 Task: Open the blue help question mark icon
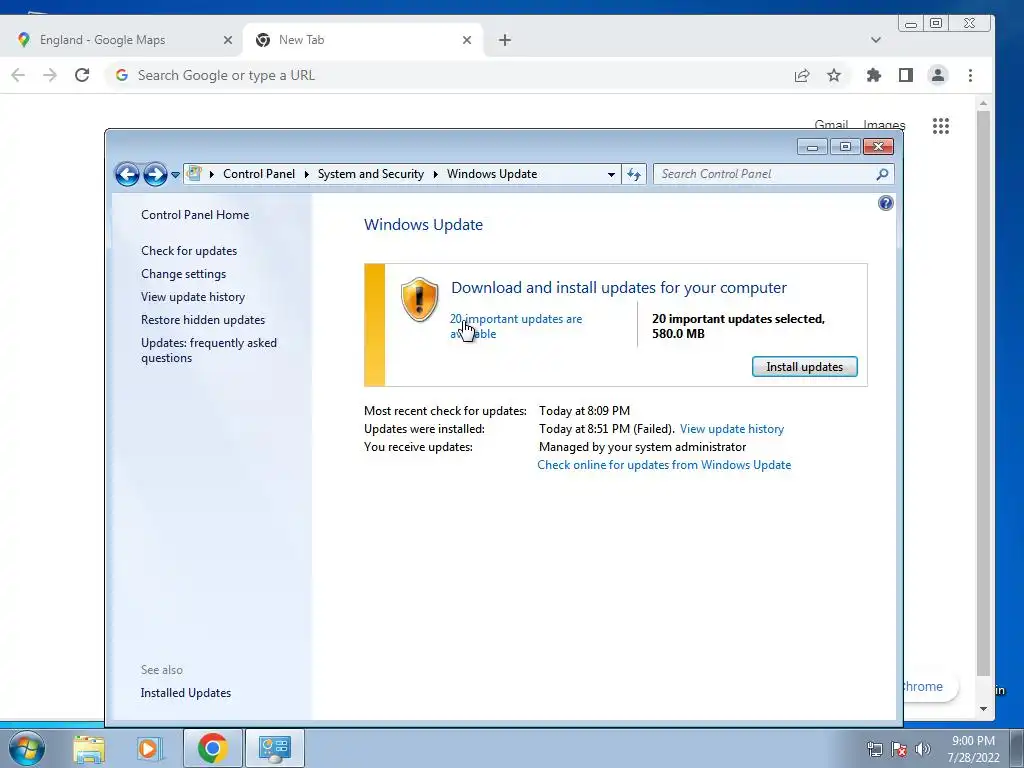tap(886, 203)
